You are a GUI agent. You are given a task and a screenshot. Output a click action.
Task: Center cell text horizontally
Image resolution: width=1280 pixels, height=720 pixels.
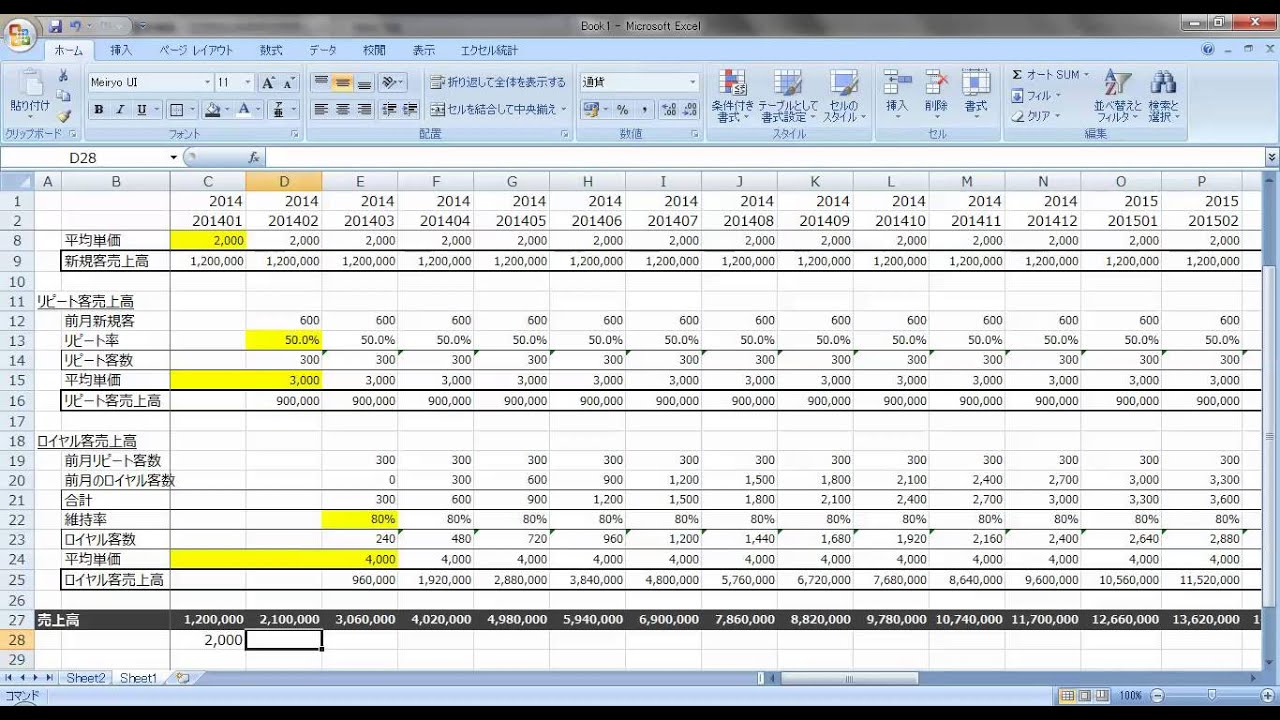click(343, 109)
